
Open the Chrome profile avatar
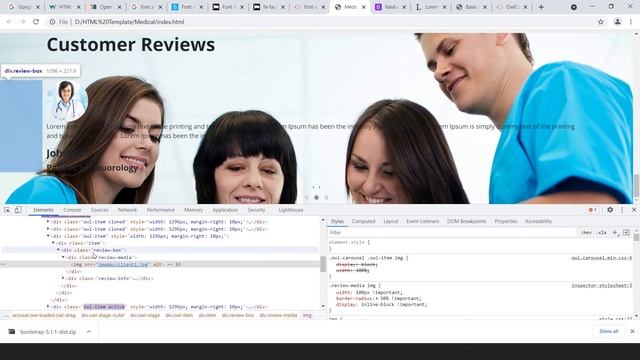coord(618,22)
